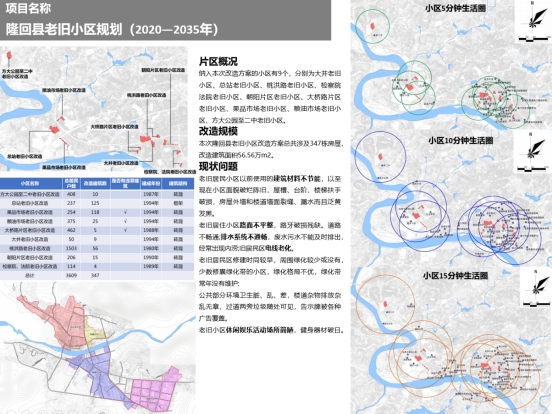
Task: Click the checkmark in the 果品市场老旧小区改造 row
Action: (x=125, y=212)
